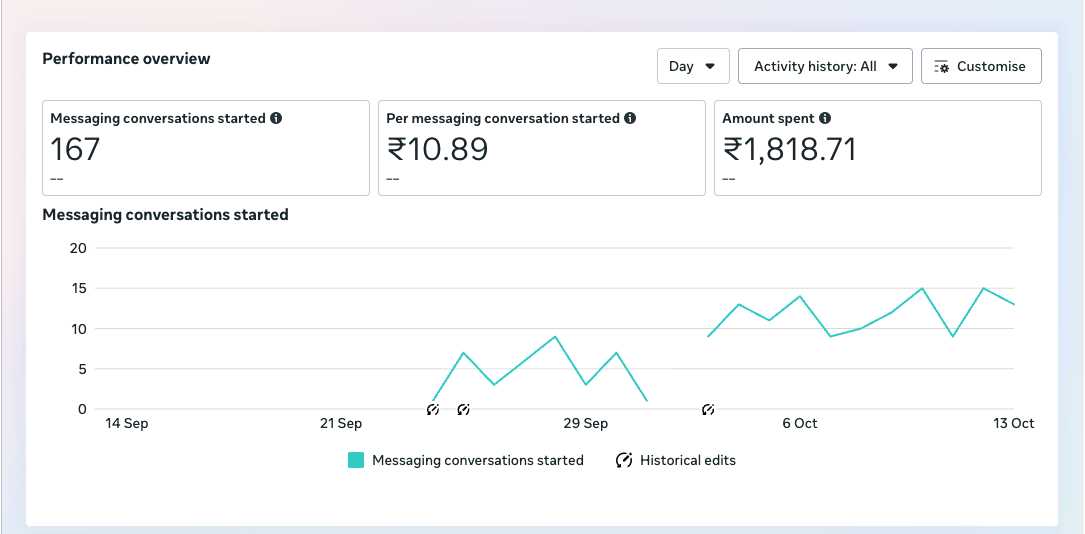Open the Day granularity dropdown
The height and width of the screenshot is (534, 1085).
point(693,66)
